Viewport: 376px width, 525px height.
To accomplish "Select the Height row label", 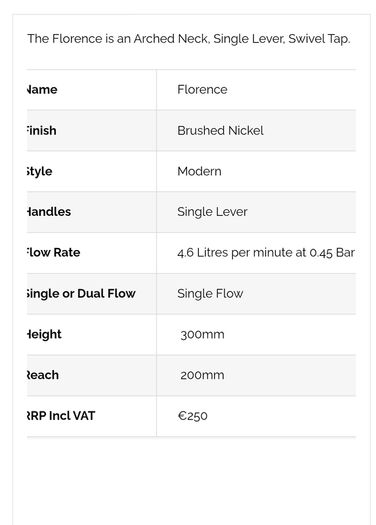I will click(44, 334).
